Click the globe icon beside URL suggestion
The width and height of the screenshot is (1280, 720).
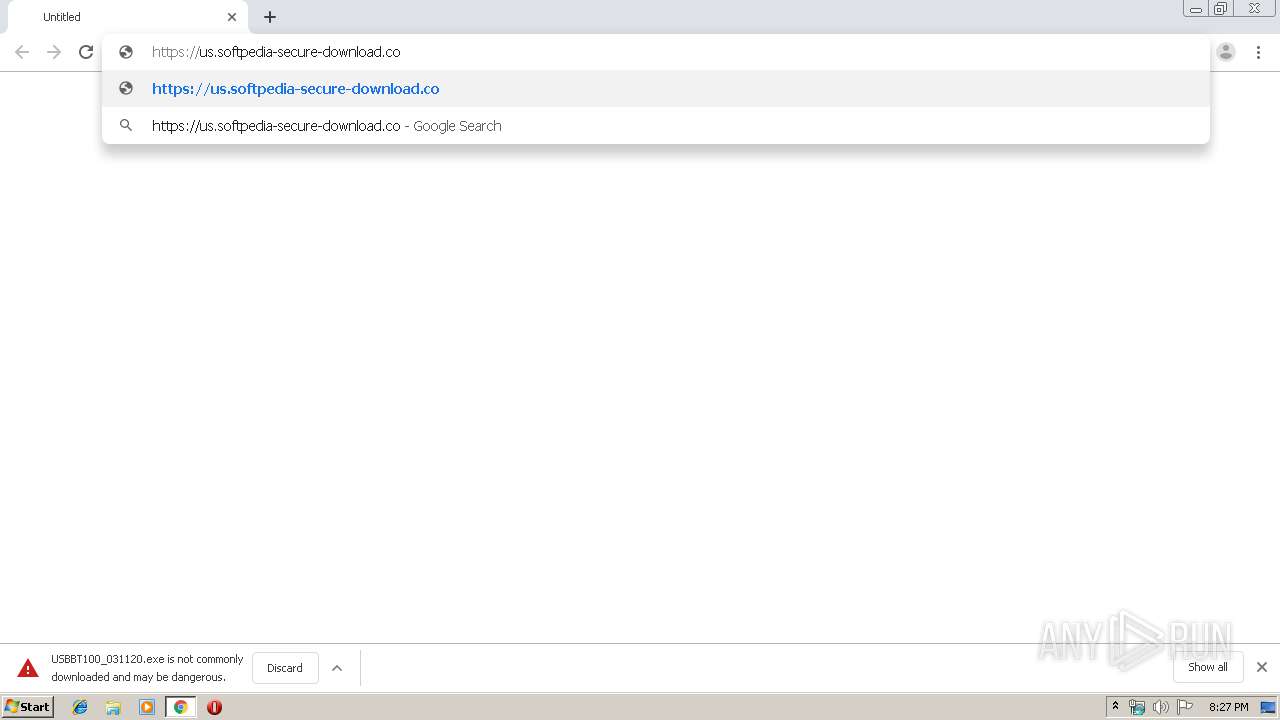tap(126, 89)
